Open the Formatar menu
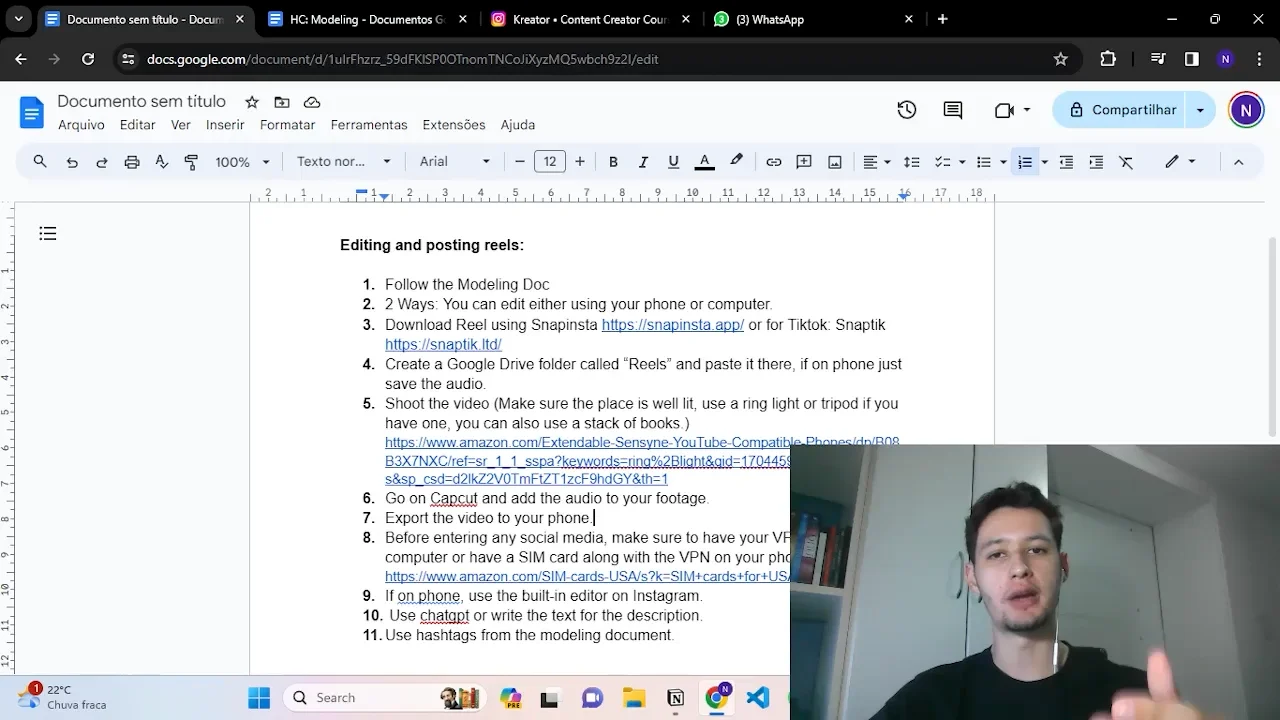The image size is (1280, 720). (287, 125)
